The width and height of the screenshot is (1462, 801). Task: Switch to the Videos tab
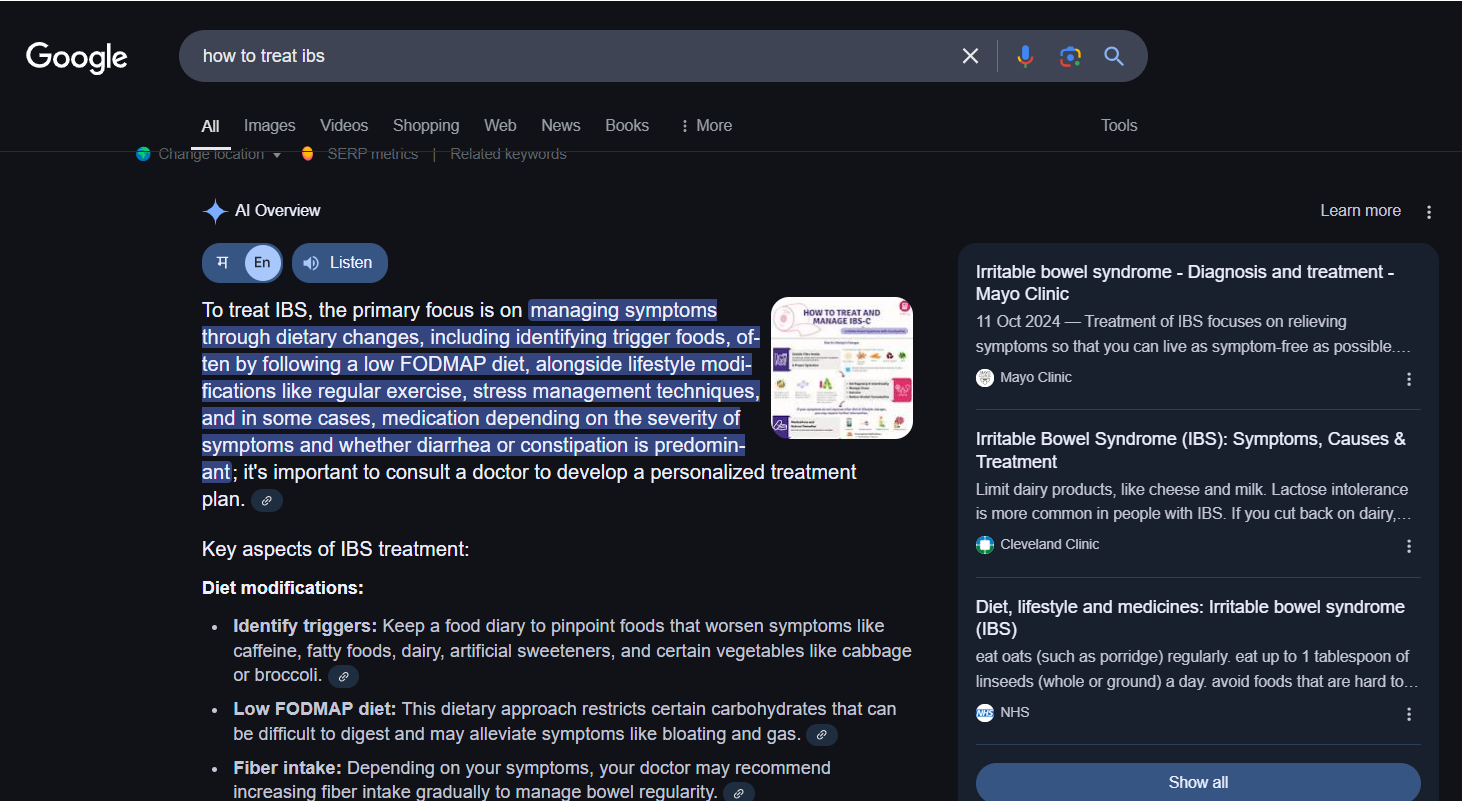click(344, 126)
